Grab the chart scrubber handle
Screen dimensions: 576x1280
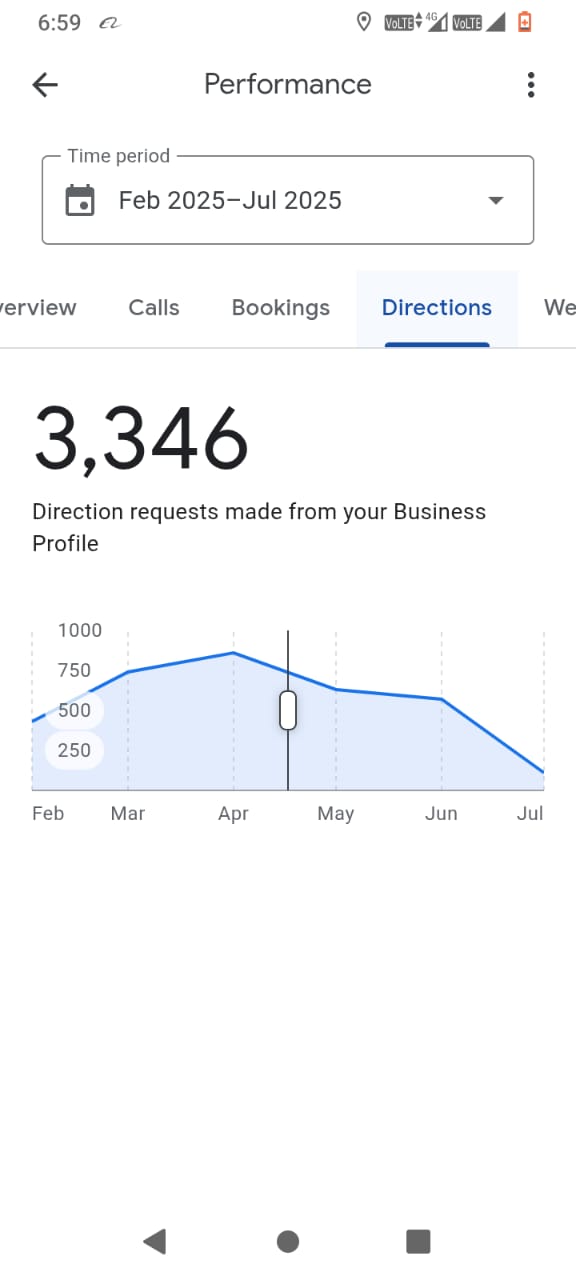(288, 710)
